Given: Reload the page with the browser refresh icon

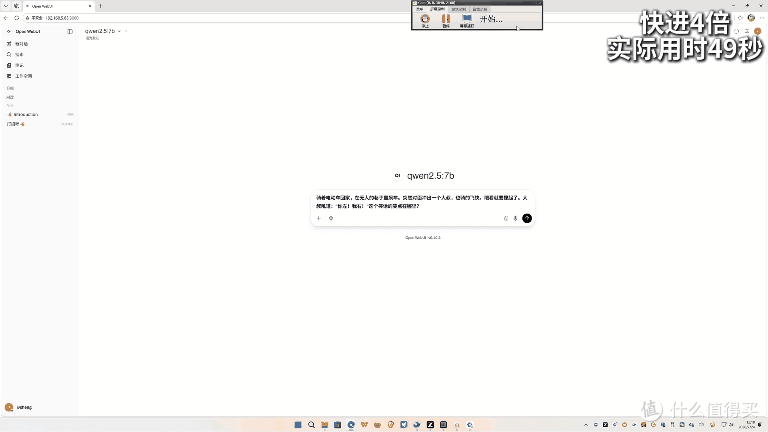Looking at the screenshot, I should coord(17,18).
